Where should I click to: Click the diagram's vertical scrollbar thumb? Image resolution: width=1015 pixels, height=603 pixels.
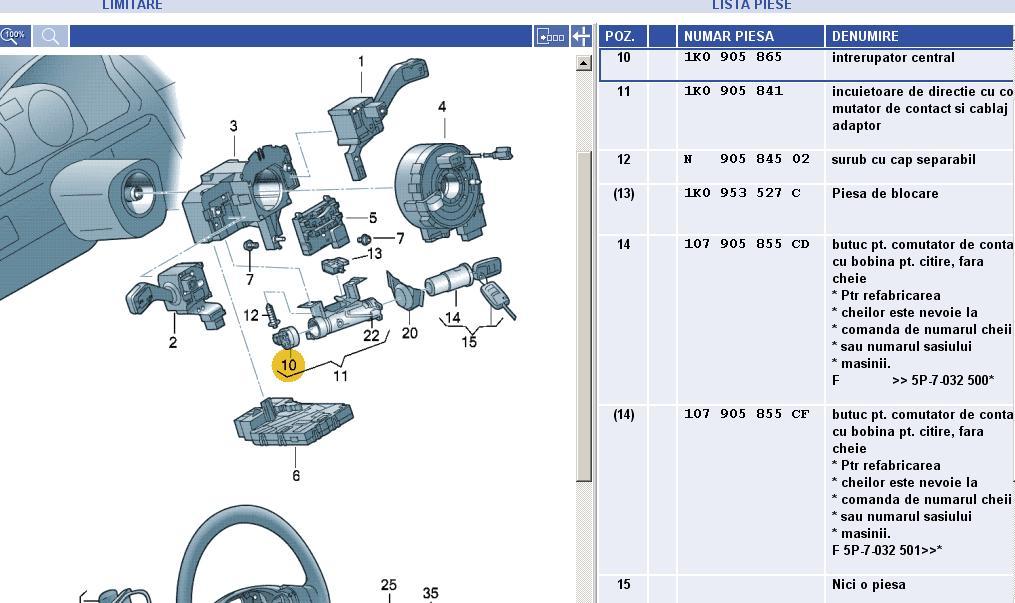click(584, 315)
